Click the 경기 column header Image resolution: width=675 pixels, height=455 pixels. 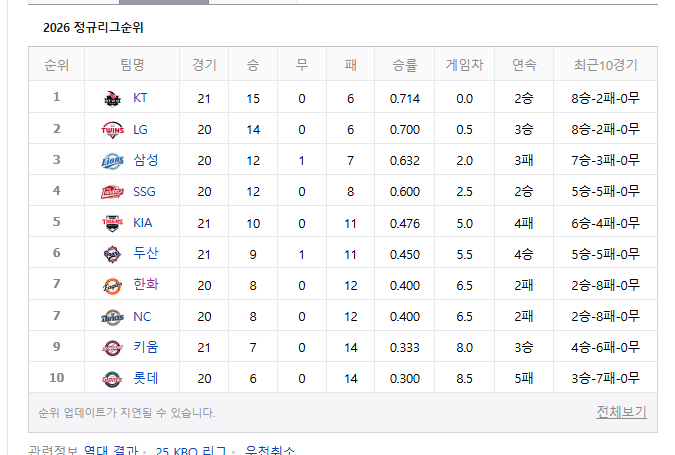tap(204, 65)
